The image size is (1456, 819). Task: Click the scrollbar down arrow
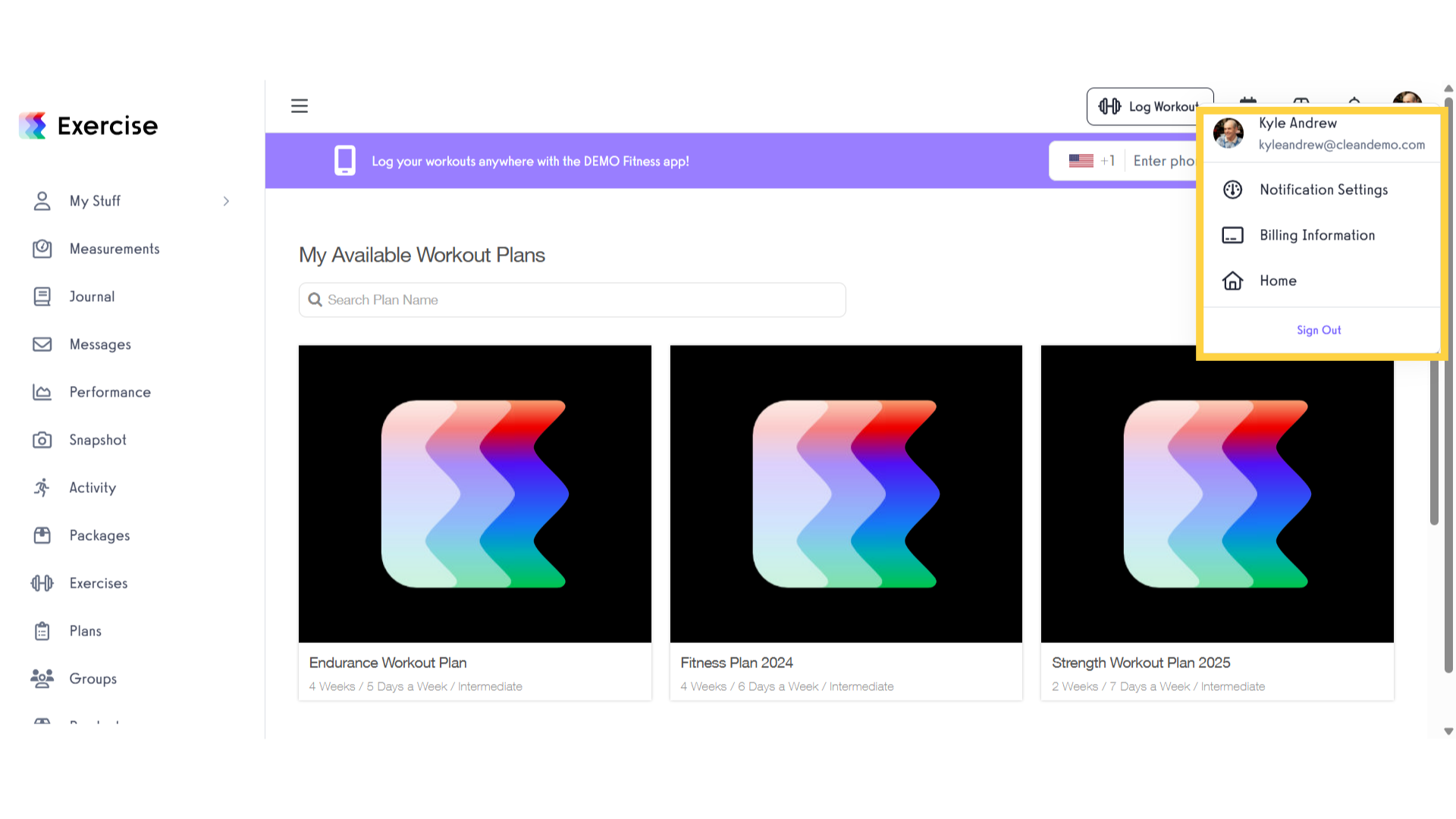coord(1448,732)
